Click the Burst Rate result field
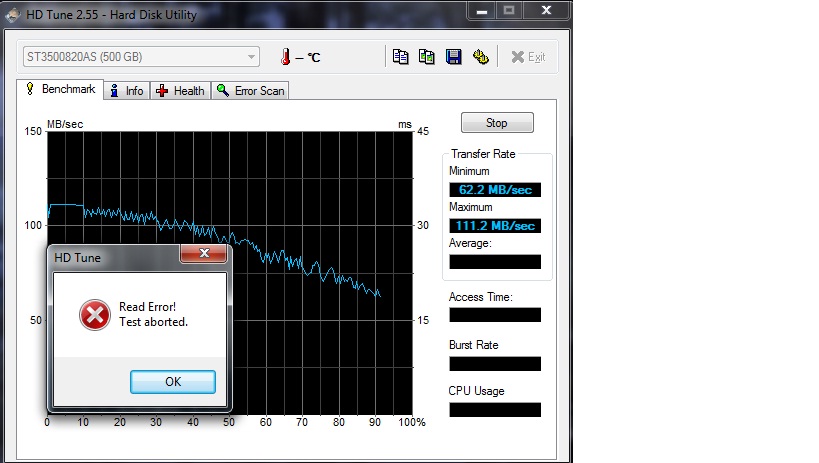 [x=495, y=364]
